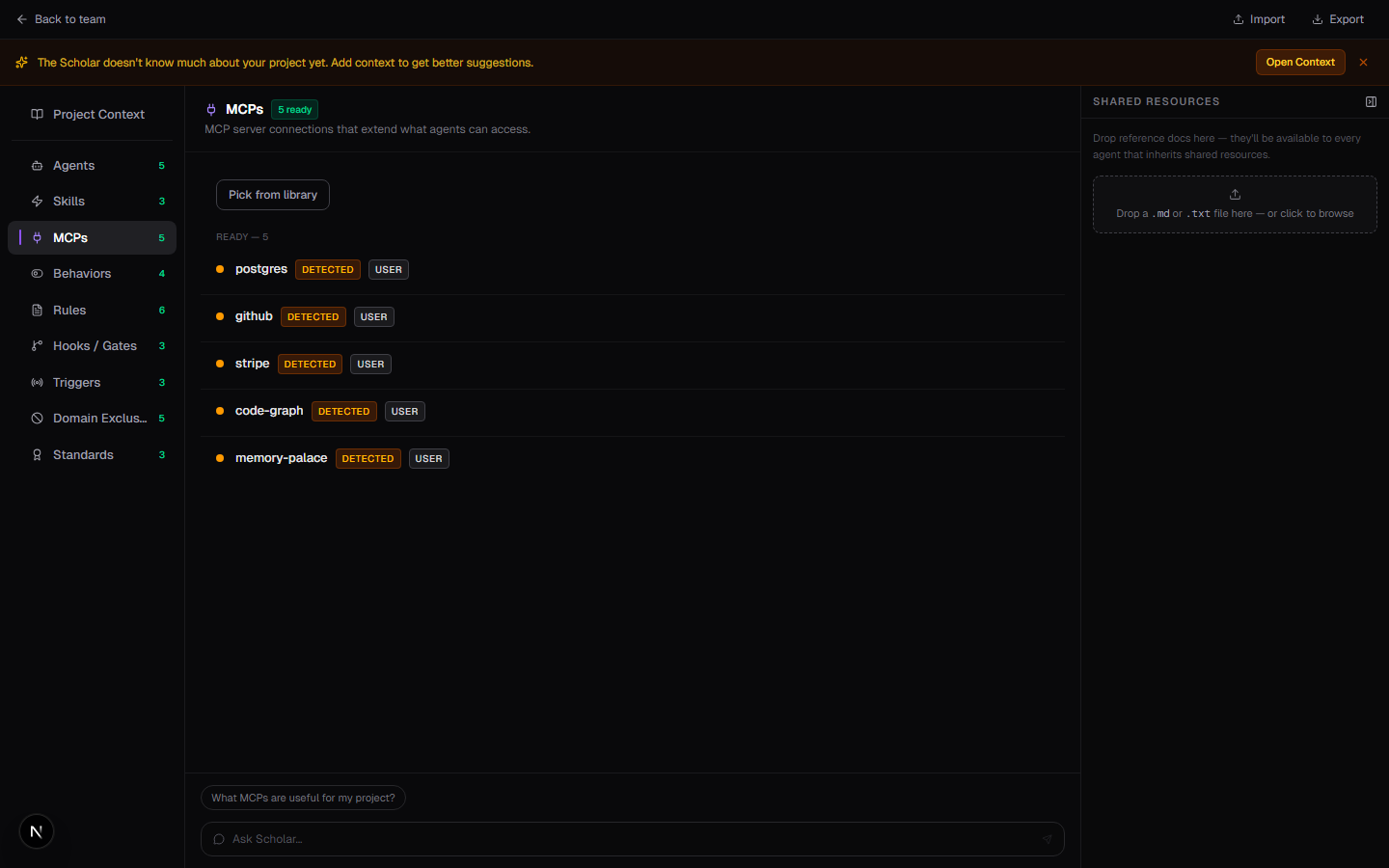Open the Rules section
Screen dimensions: 1389x868
click(92, 311)
